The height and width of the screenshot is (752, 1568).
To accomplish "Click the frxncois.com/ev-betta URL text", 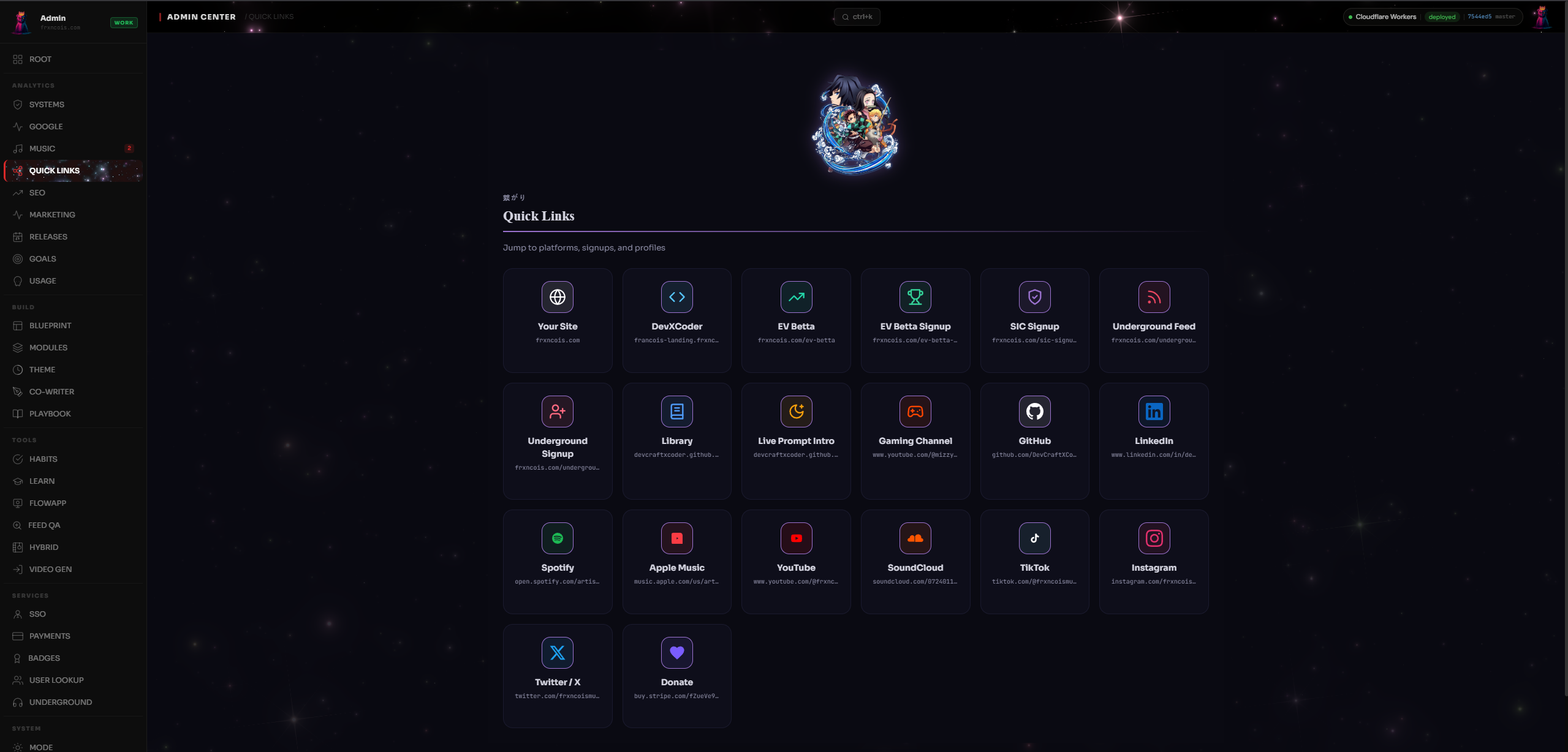I will coord(796,340).
